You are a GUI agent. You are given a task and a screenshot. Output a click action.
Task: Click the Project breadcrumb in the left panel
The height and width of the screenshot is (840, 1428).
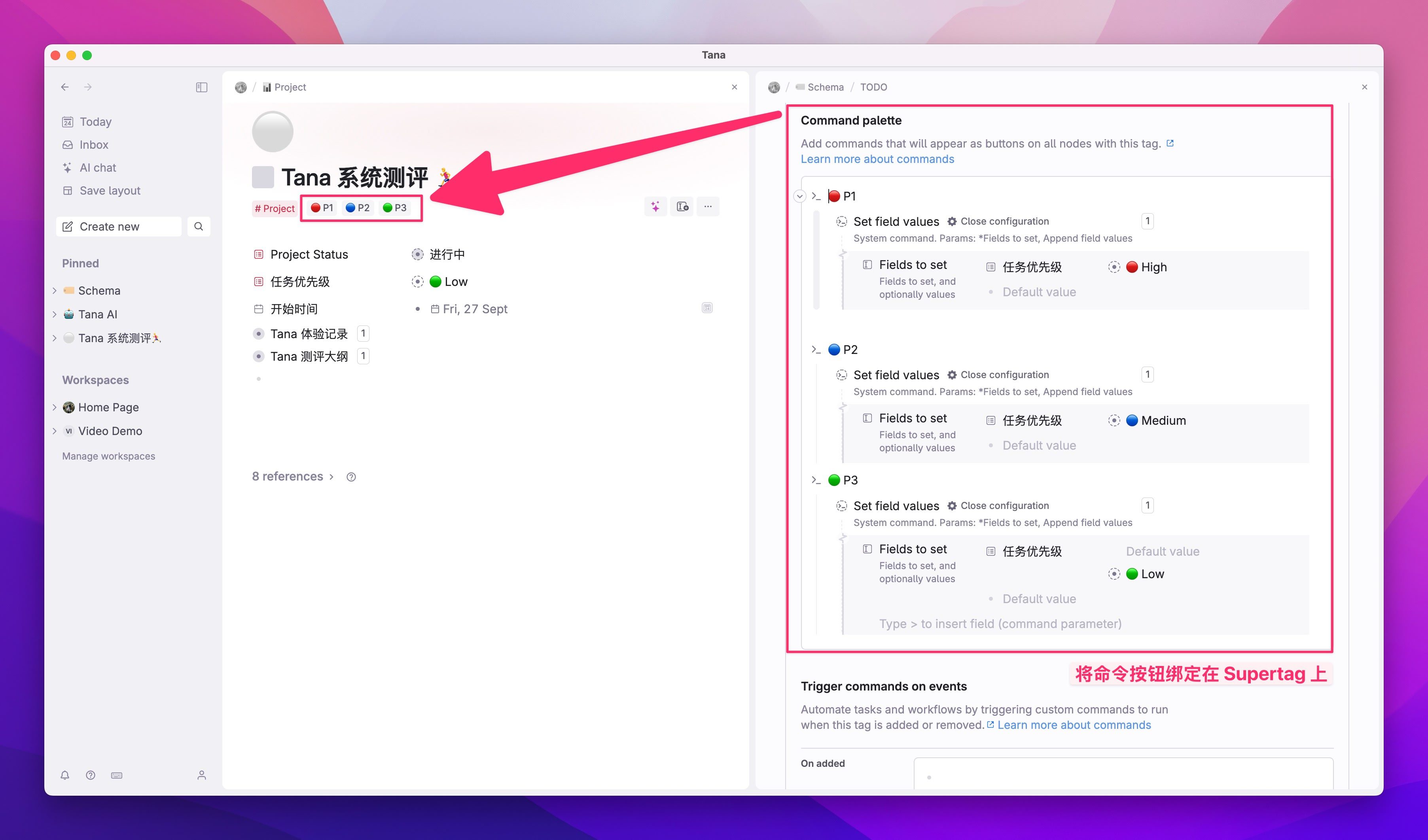click(284, 87)
